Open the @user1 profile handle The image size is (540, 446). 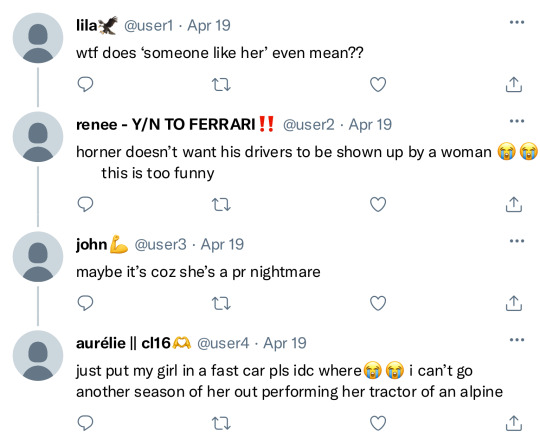point(148,26)
